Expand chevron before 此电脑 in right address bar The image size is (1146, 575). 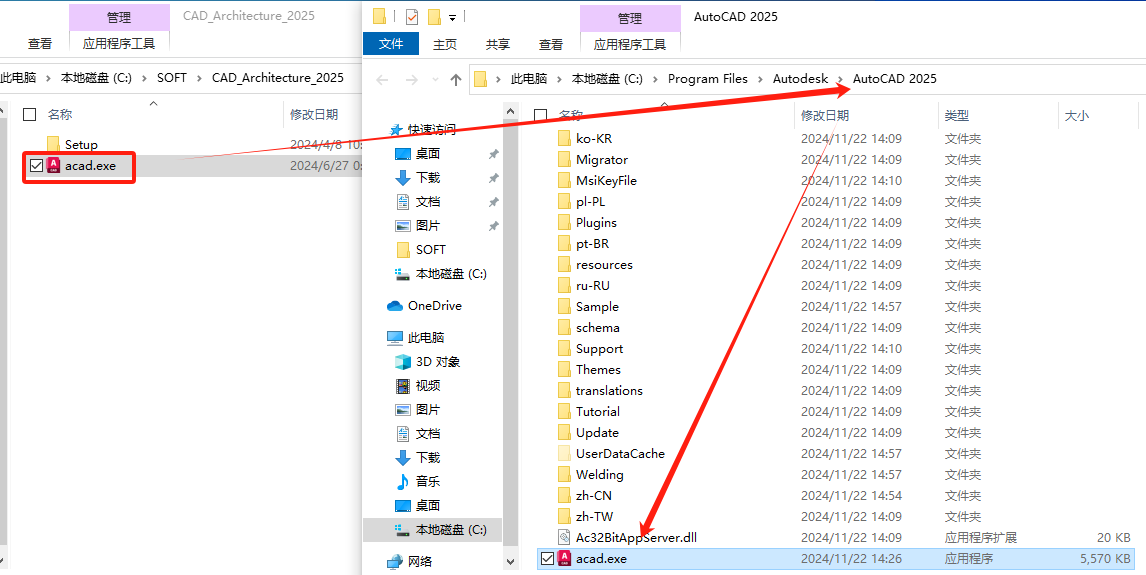(499, 79)
